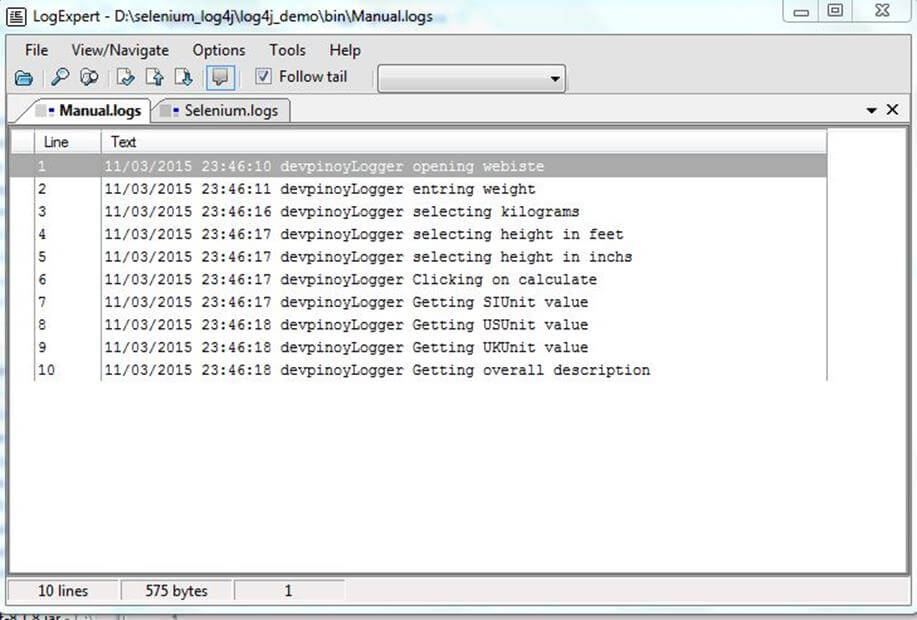Viewport: 917px width, 620px height.
Task: Select the Manual.logs tab
Action: pyautogui.click(x=98, y=110)
